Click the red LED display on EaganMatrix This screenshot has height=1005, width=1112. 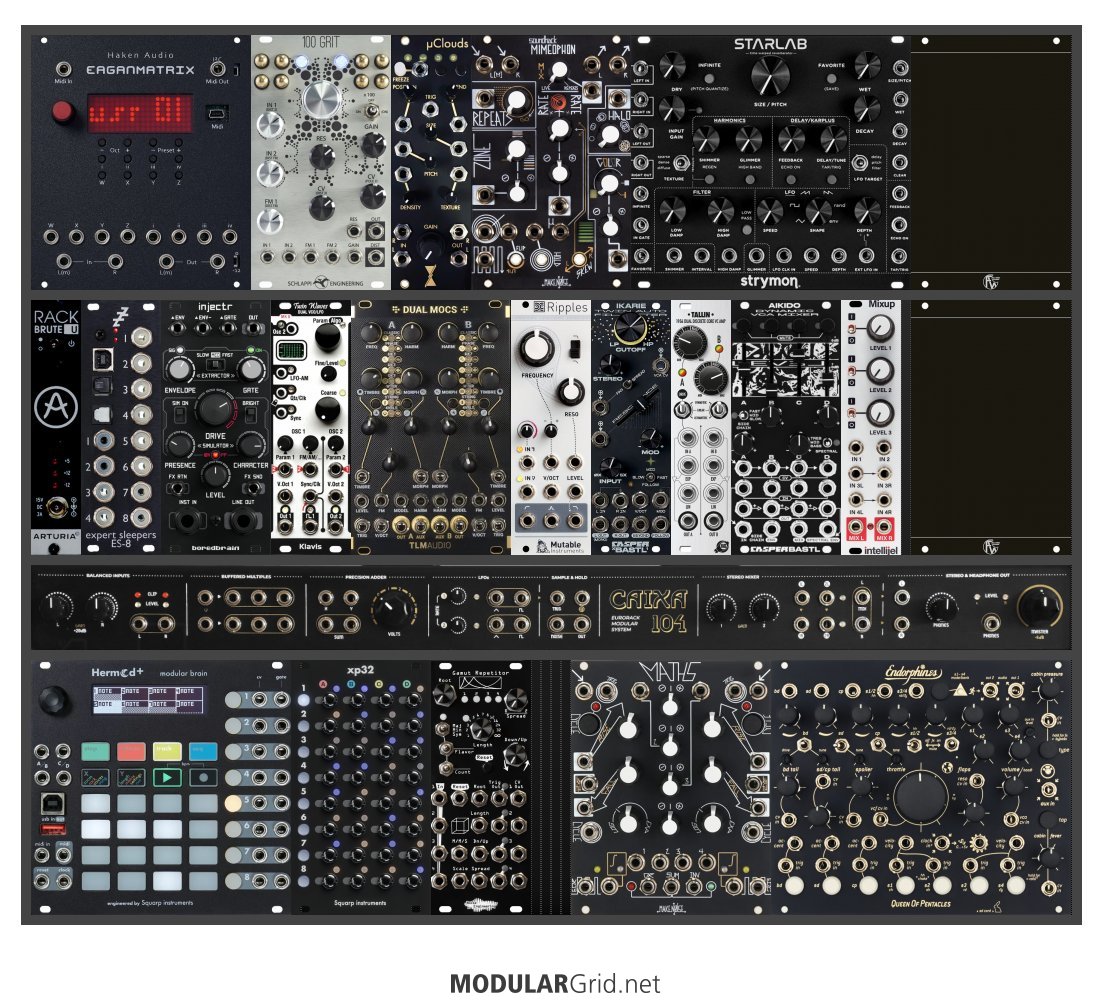139,112
